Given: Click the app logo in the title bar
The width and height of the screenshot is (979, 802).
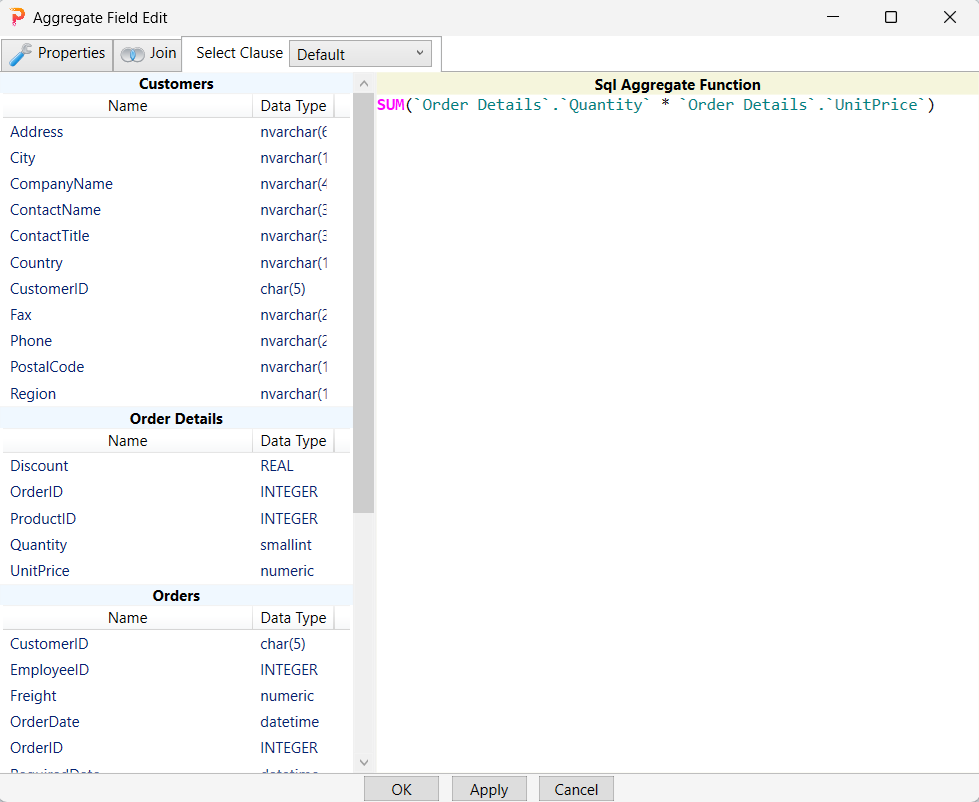Looking at the screenshot, I should tap(17, 17).
